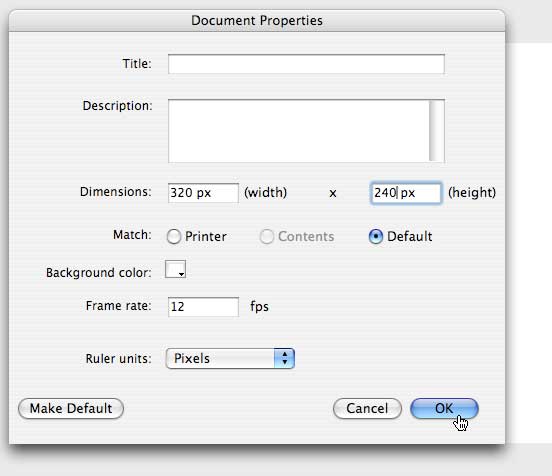Click the Description box scrollbar track
Screen dimensions: 552x476
[437, 131]
